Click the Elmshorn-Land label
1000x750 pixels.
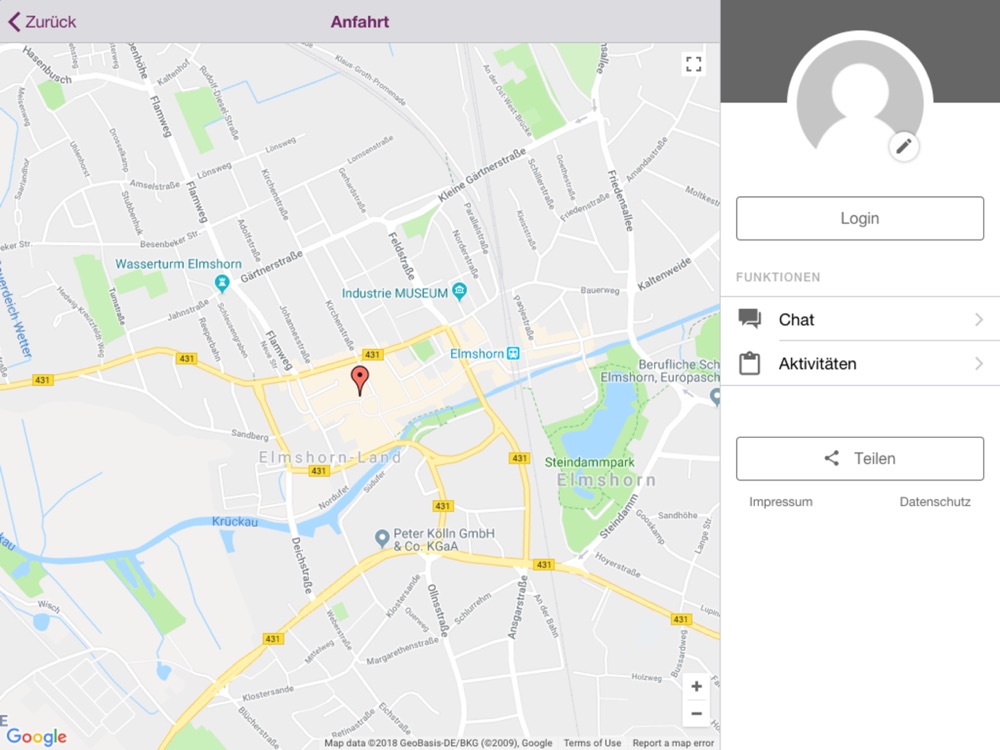coord(330,457)
